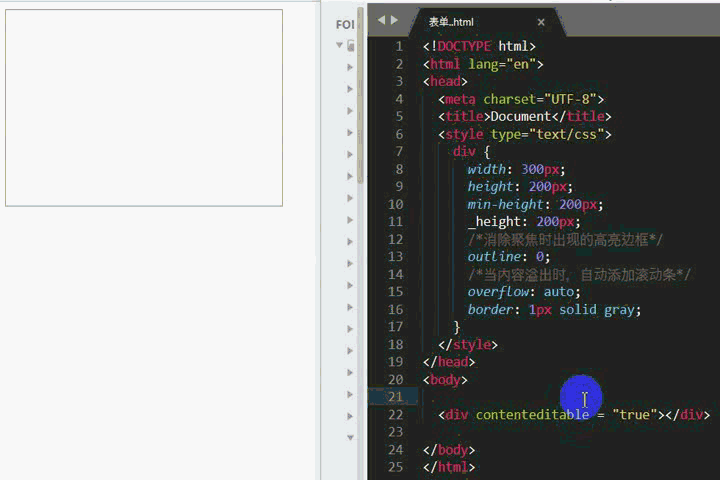Click the DOCTYPE keyword on line 1
The height and width of the screenshot is (480, 720).
click(464, 46)
